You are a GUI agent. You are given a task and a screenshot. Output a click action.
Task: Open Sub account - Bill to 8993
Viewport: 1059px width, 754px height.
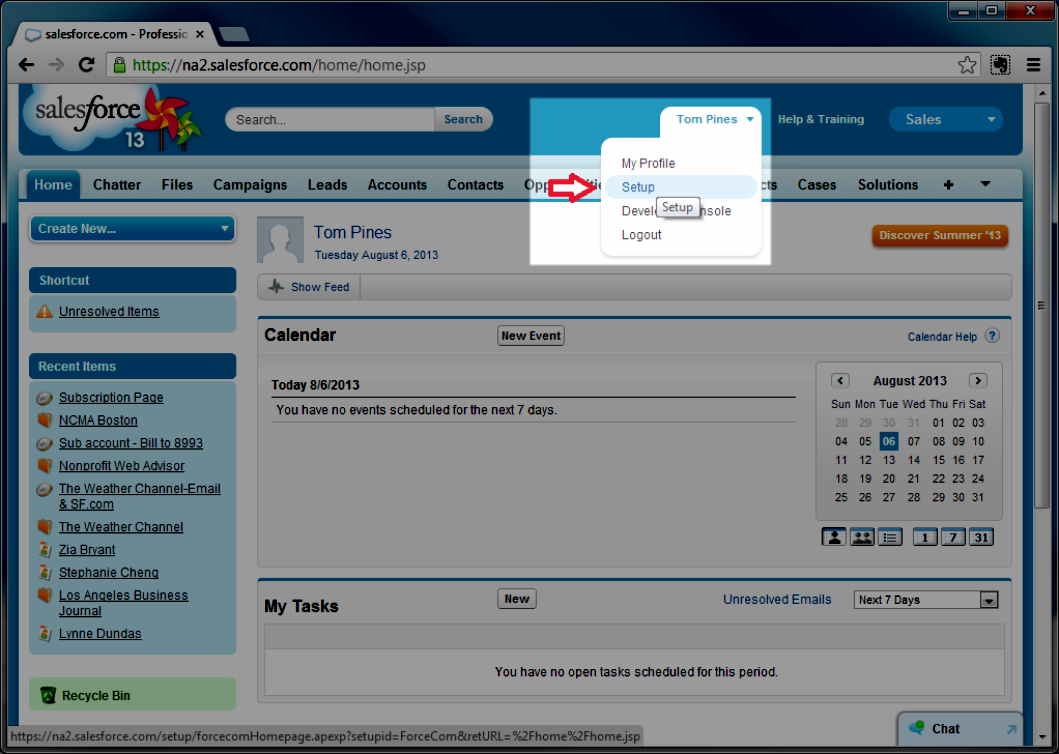click(130, 443)
